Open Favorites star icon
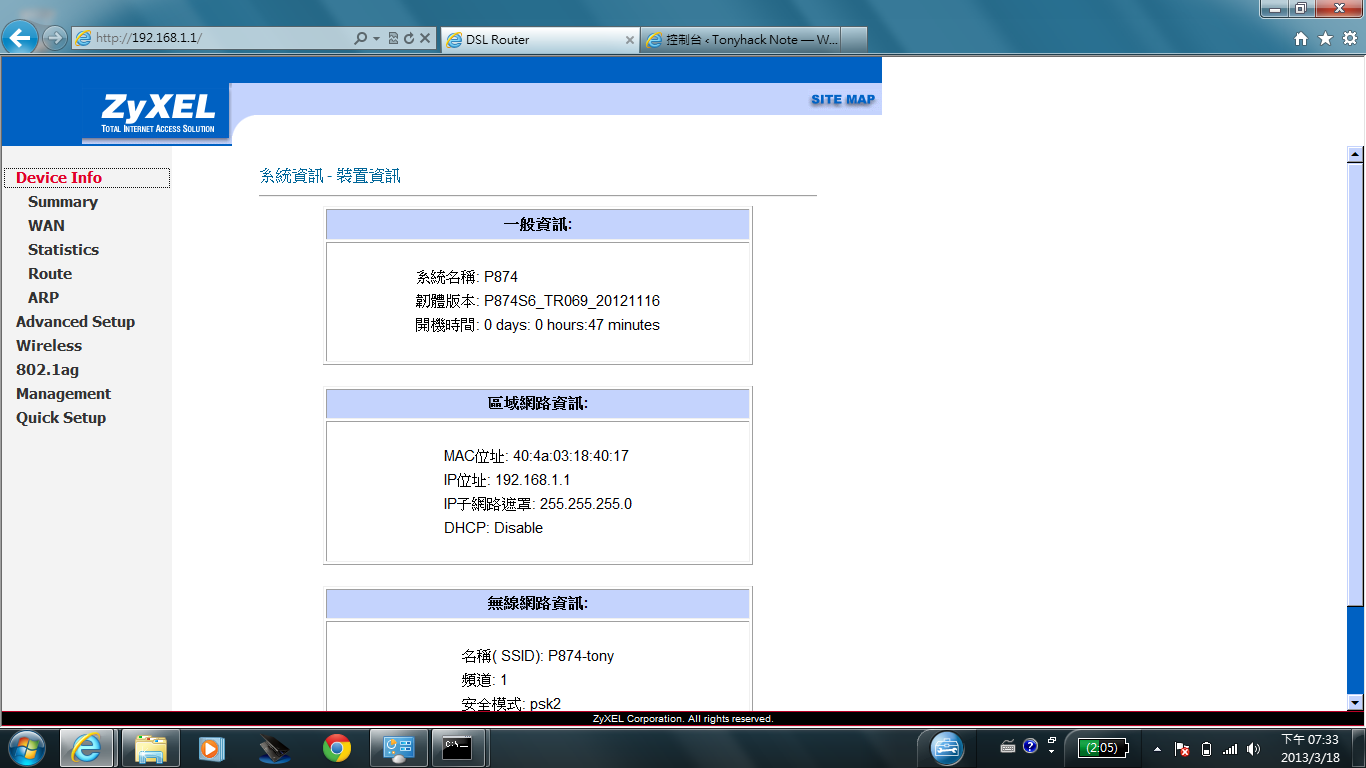 pyautogui.click(x=1325, y=38)
